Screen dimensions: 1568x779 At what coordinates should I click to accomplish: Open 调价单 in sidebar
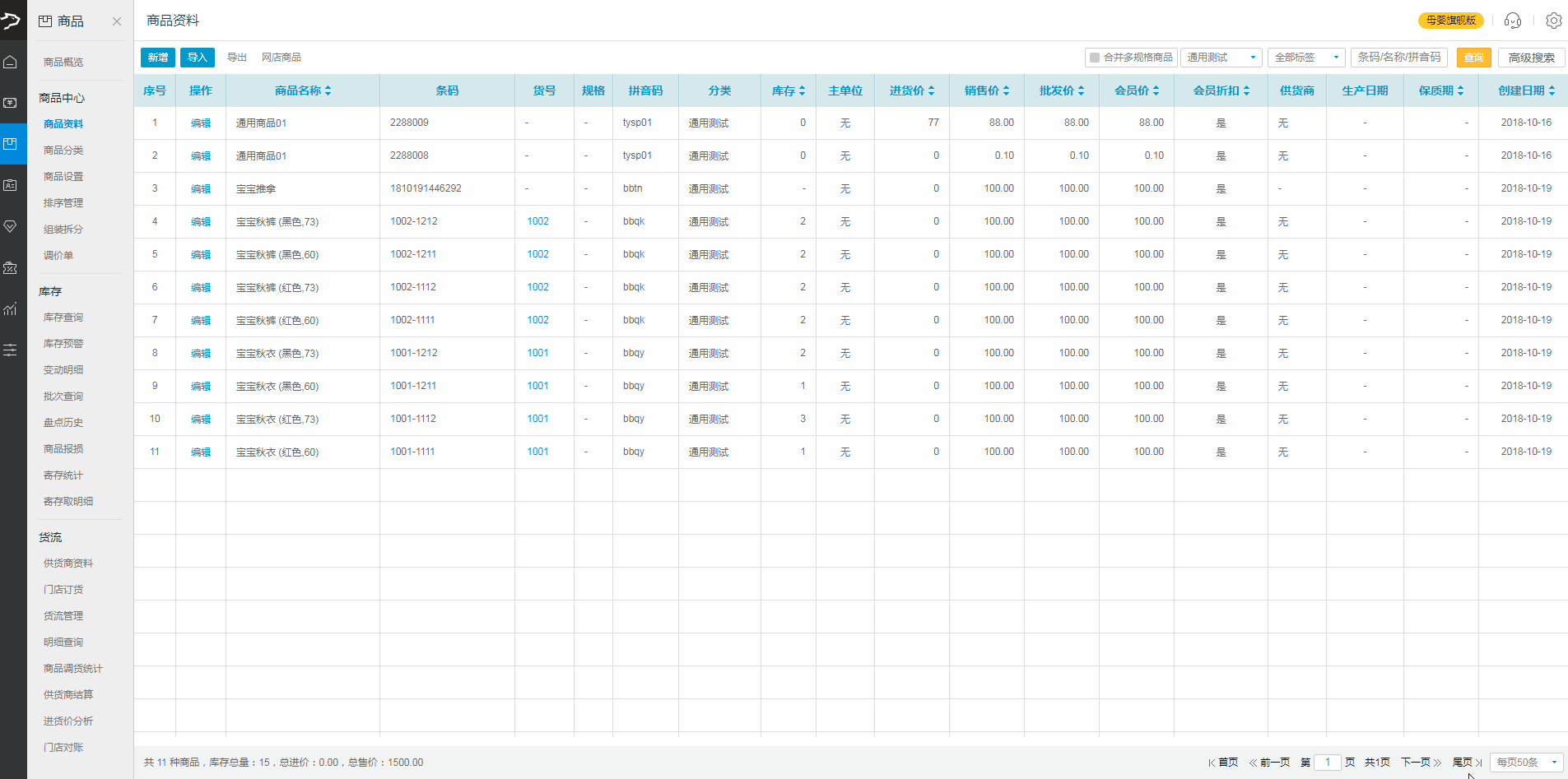pyautogui.click(x=58, y=256)
